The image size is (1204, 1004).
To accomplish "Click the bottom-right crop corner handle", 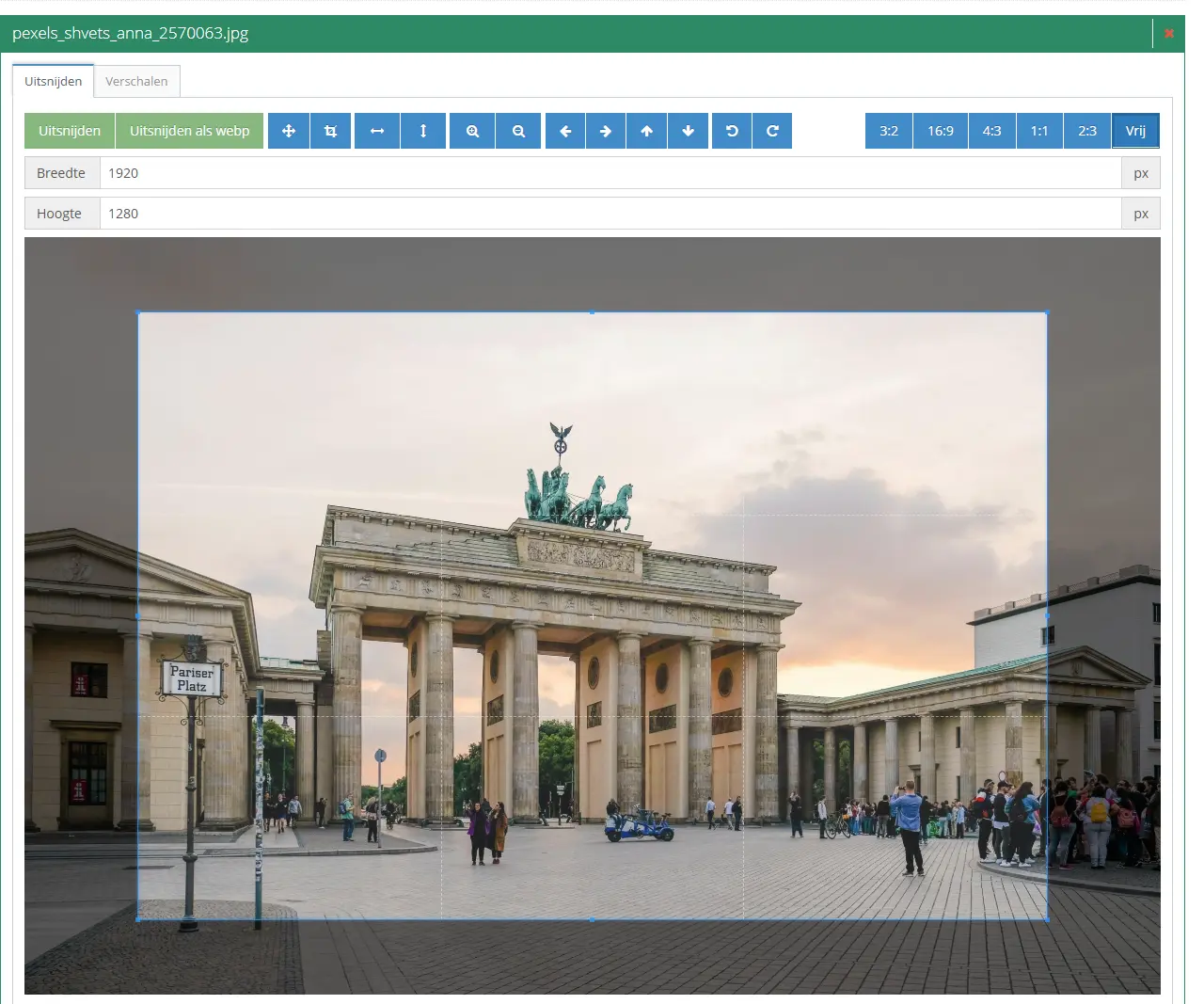I will pos(1047,919).
